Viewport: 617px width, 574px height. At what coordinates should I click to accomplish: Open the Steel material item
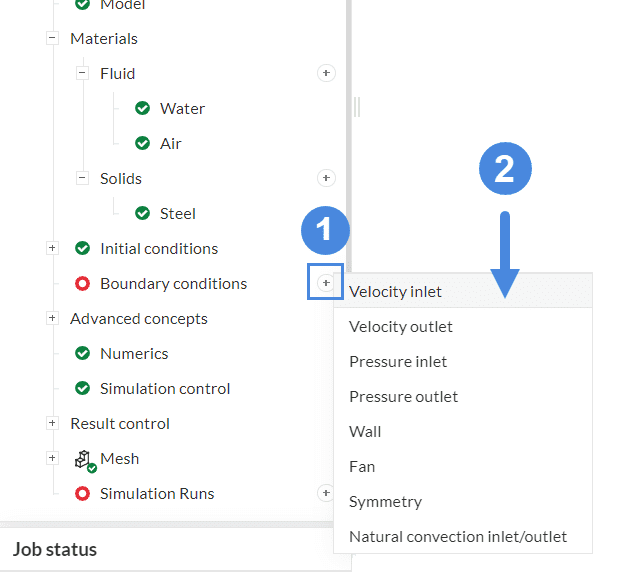click(177, 213)
